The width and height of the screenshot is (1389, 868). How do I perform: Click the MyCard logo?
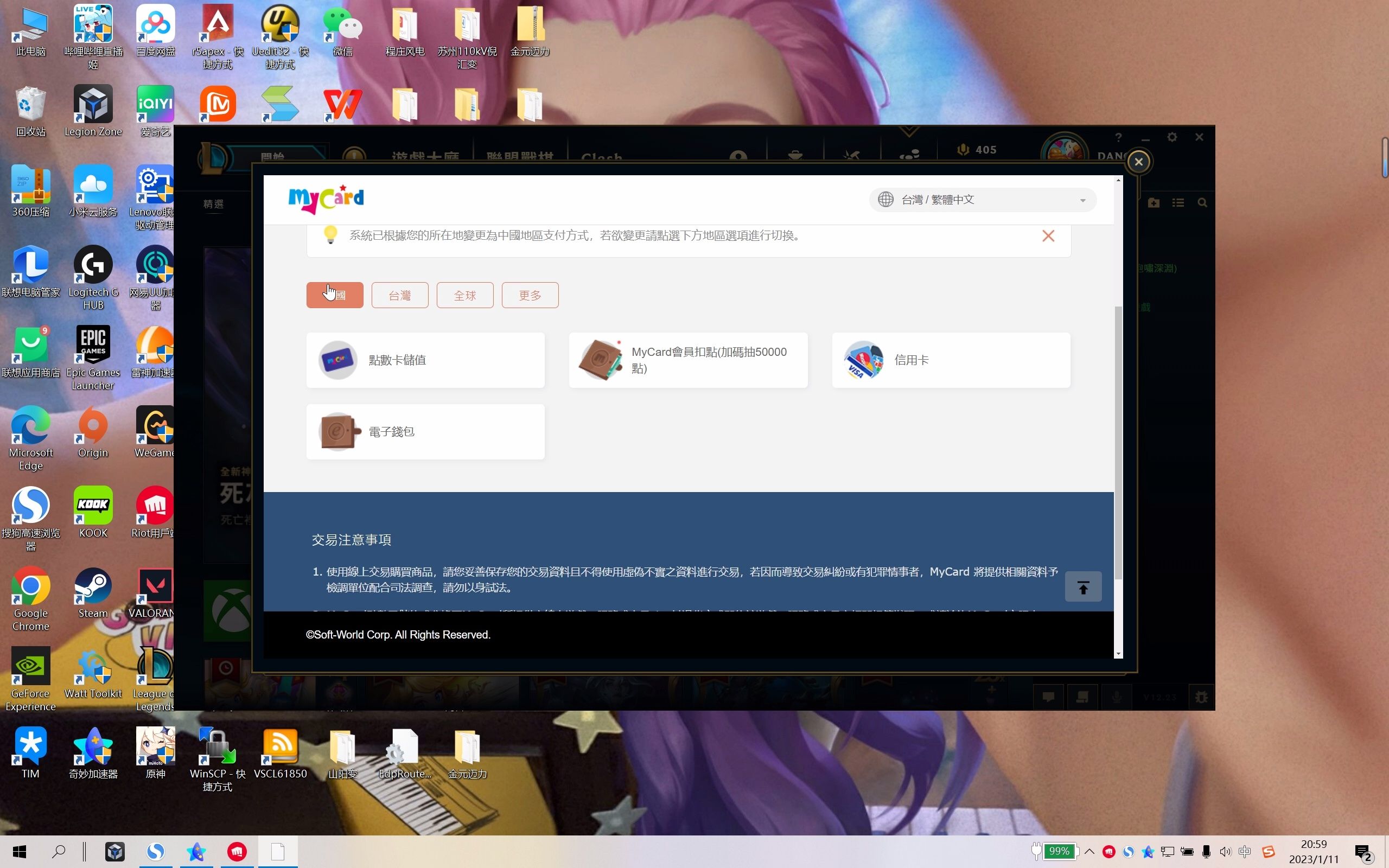[326, 199]
